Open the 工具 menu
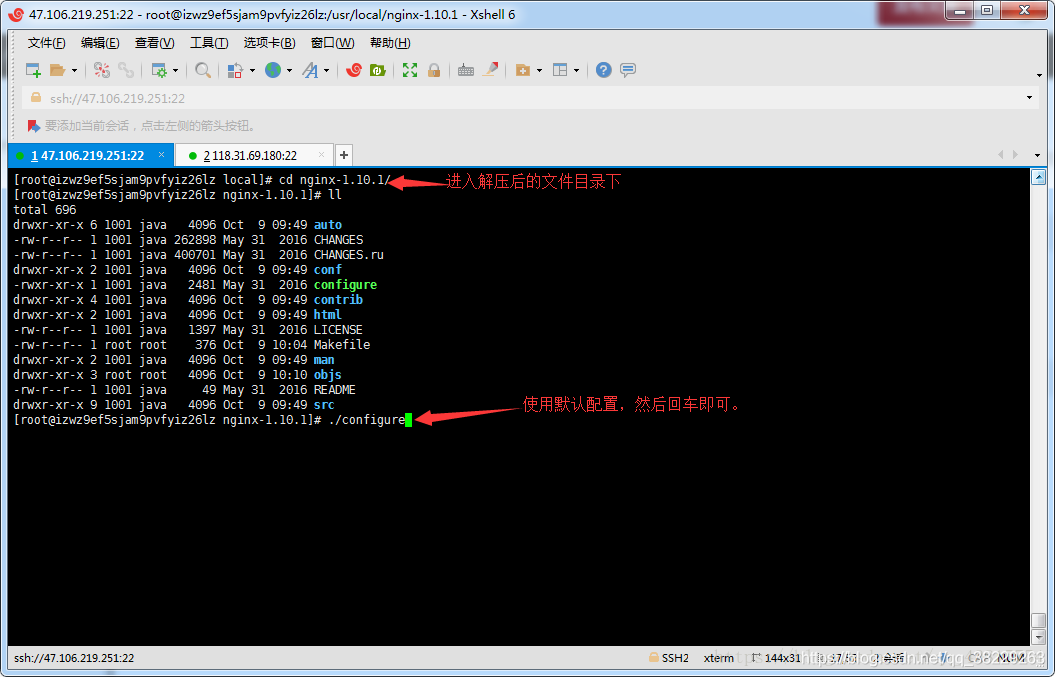This screenshot has height=677, width=1055. [208, 42]
